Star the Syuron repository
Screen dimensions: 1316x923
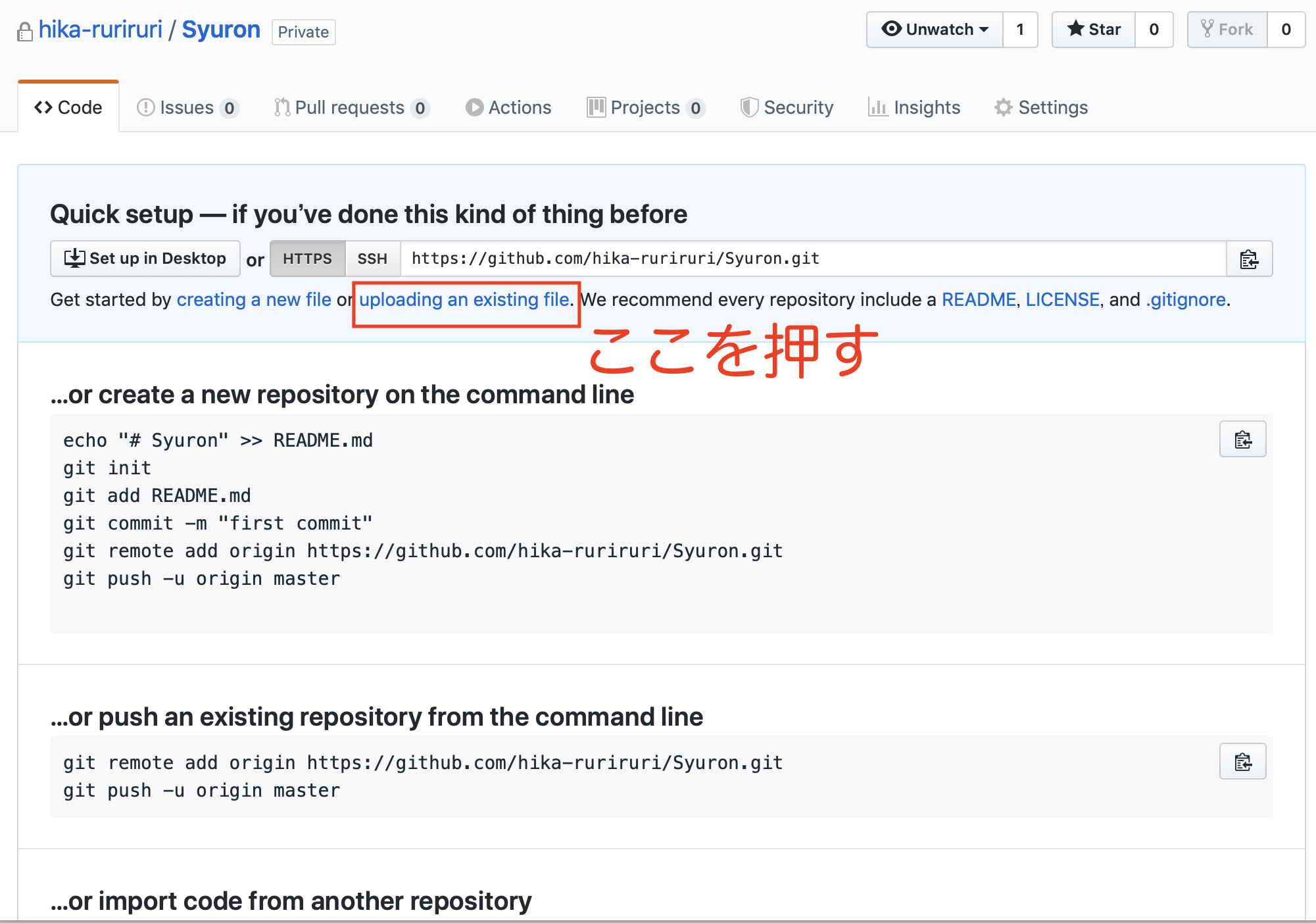[x=1092, y=29]
